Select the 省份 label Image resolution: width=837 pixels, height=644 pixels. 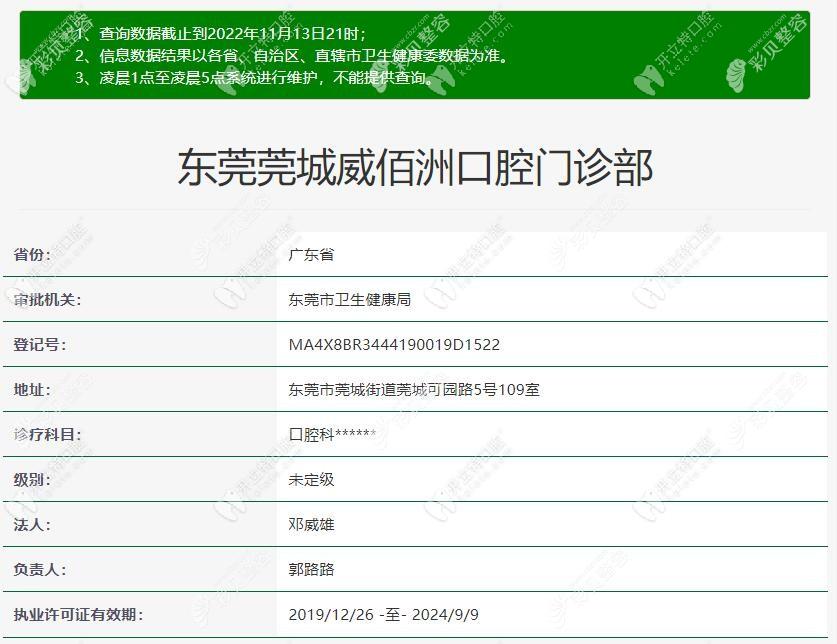tap(32, 255)
